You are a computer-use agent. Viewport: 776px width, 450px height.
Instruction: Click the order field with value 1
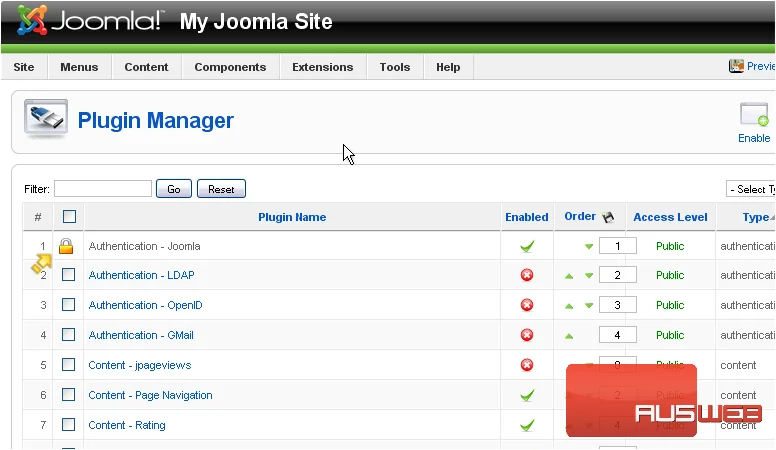[618, 246]
